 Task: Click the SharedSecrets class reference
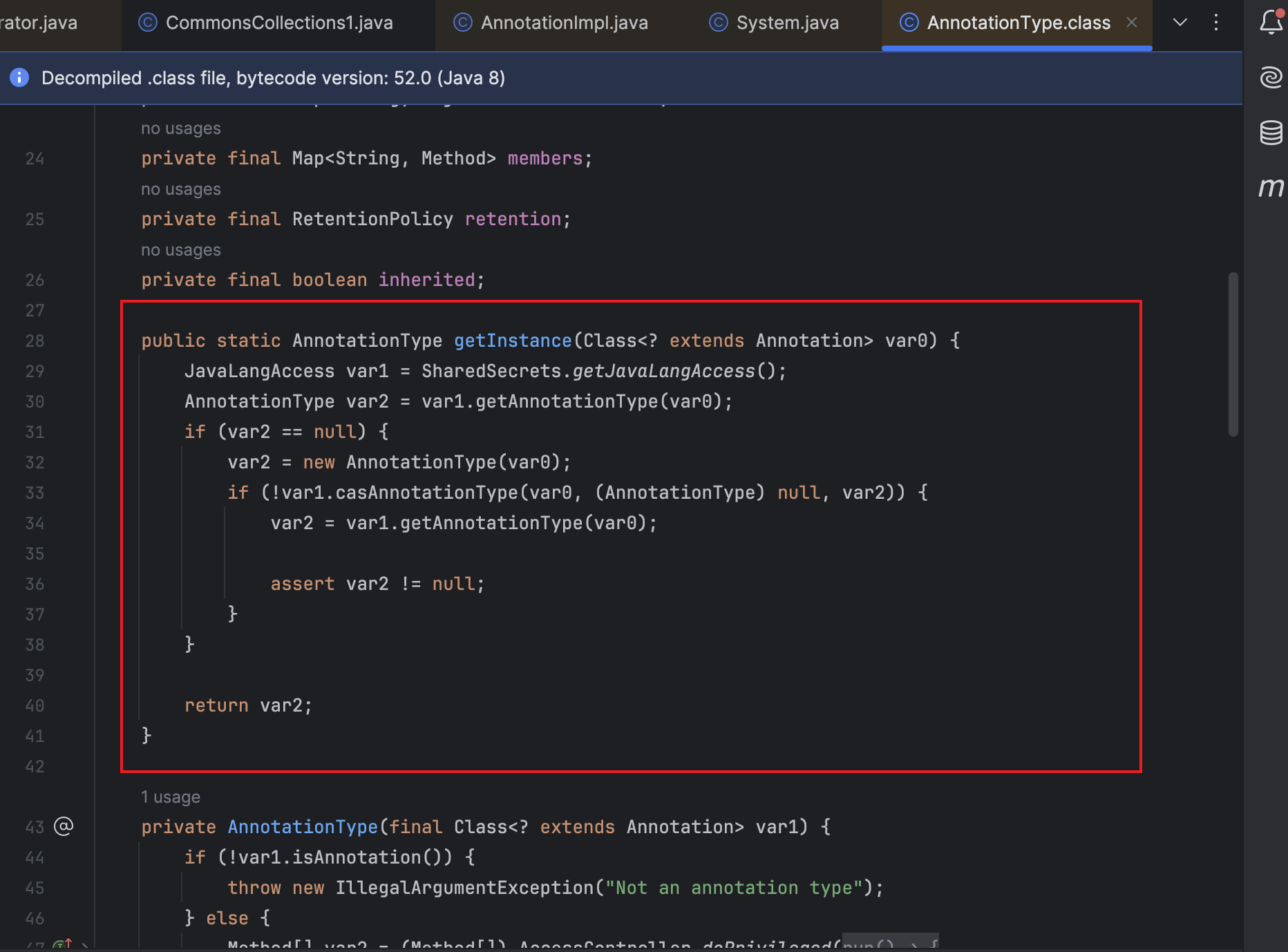[x=491, y=371]
